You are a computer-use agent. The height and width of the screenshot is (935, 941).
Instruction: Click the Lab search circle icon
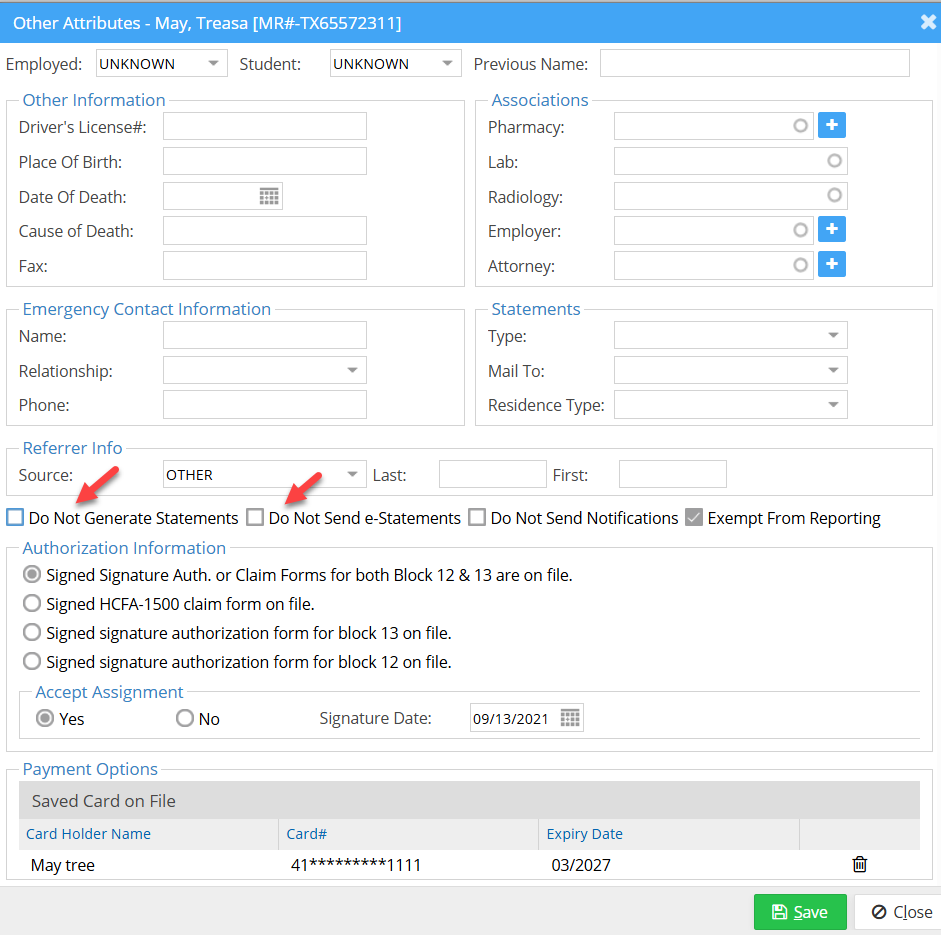click(834, 161)
